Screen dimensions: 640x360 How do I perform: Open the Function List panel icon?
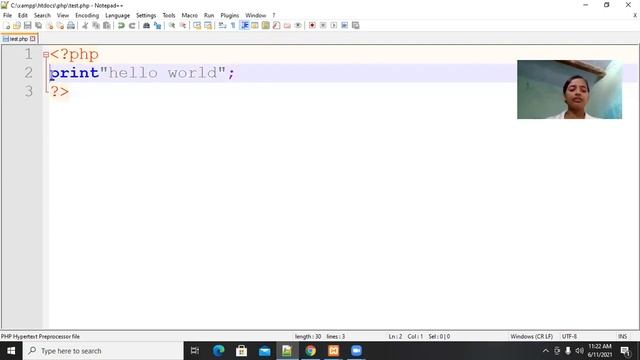click(x=276, y=25)
